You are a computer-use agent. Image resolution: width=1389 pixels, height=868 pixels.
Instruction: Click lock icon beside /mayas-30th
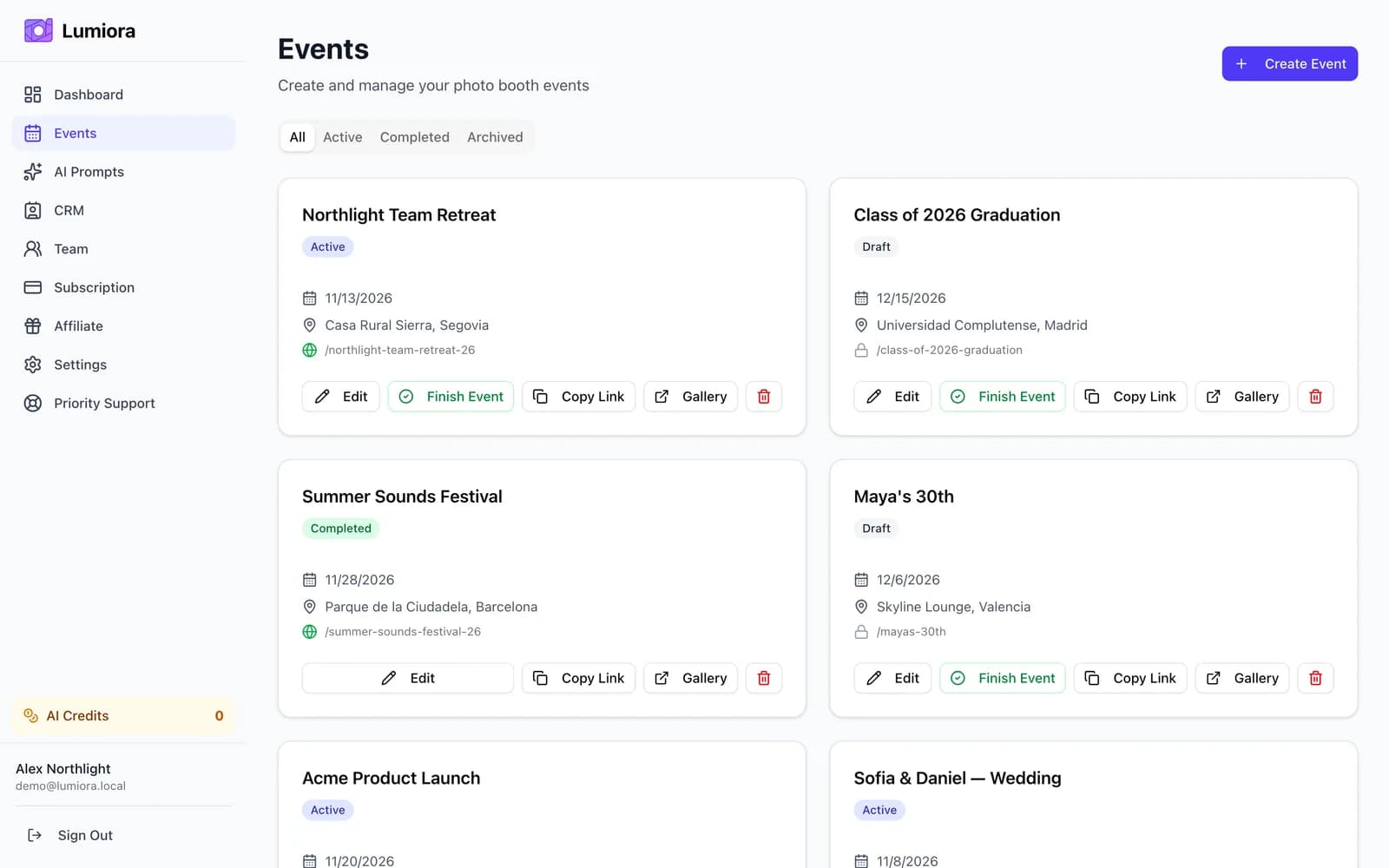(861, 632)
